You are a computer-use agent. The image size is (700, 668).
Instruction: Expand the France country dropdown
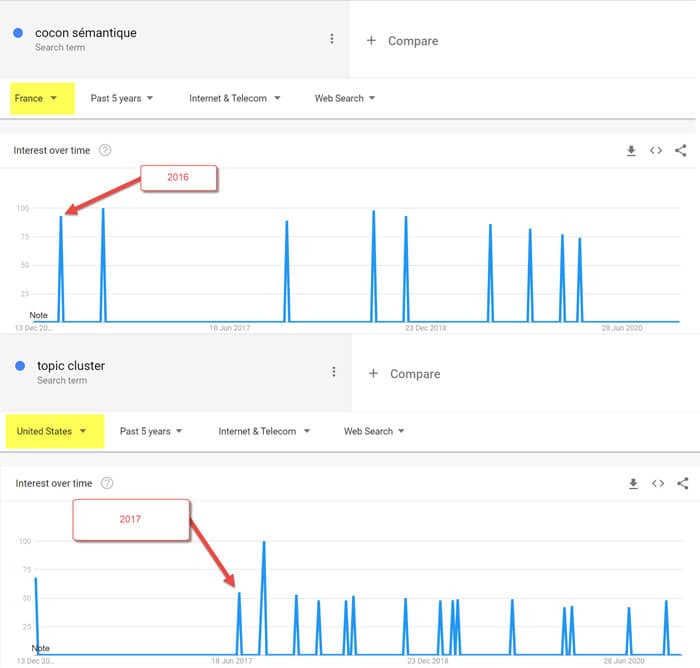click(40, 98)
